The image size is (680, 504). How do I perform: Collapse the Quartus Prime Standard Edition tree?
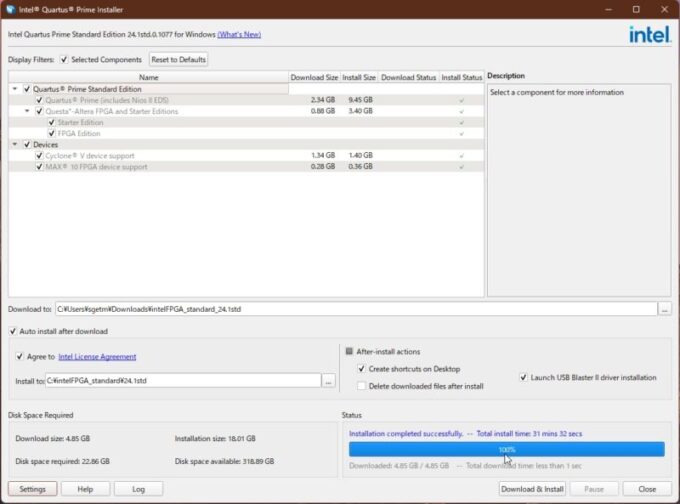click(x=15, y=89)
